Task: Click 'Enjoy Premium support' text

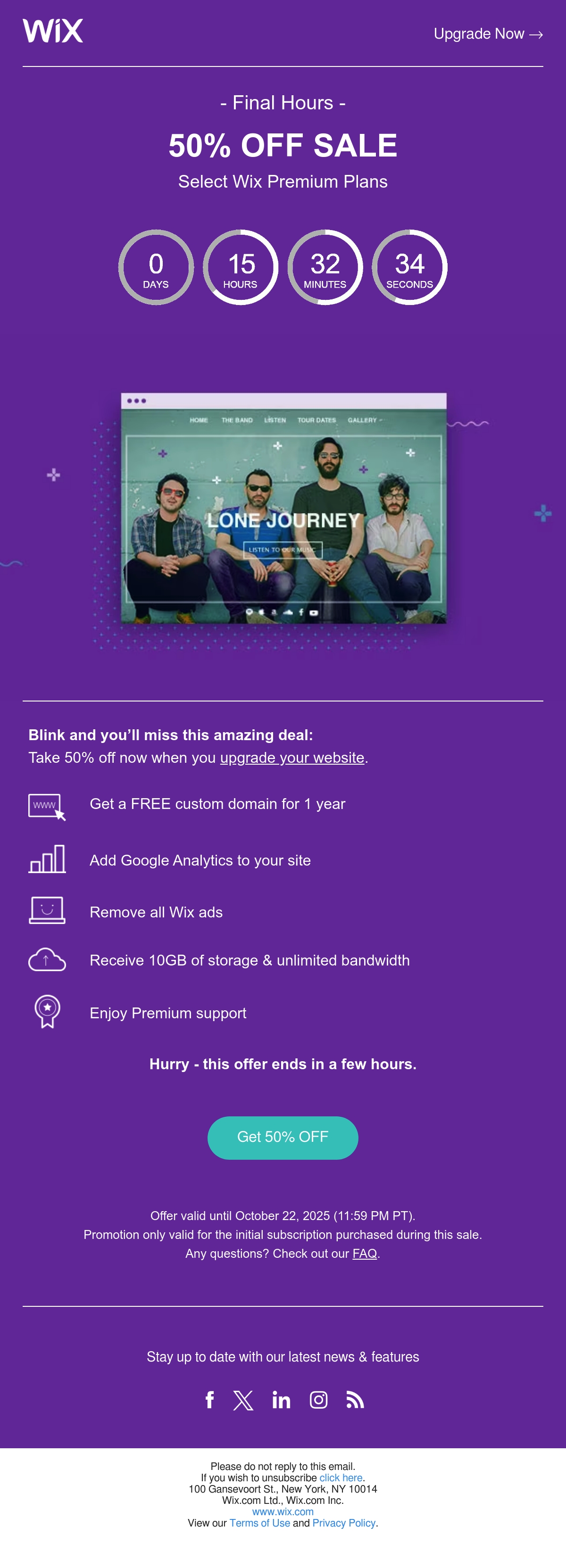Action: click(x=168, y=1014)
